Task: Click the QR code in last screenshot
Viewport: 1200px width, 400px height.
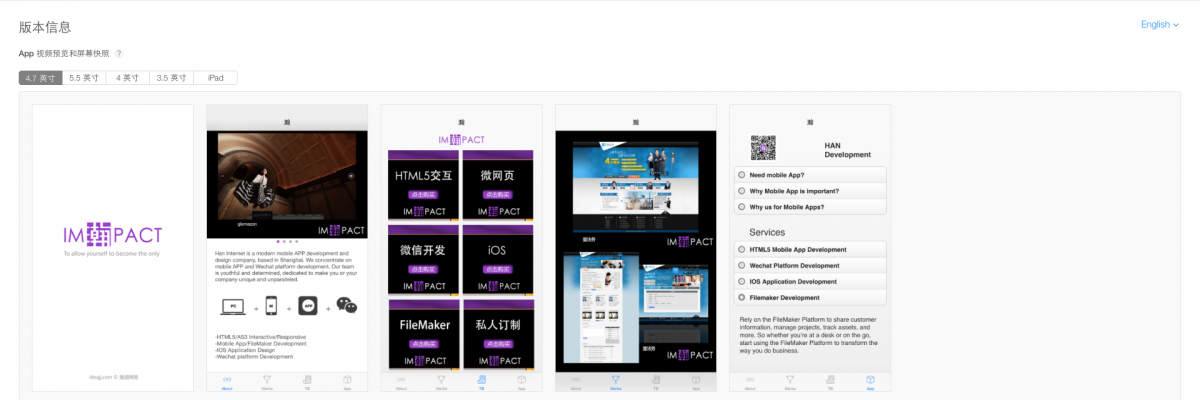Action: coord(763,148)
